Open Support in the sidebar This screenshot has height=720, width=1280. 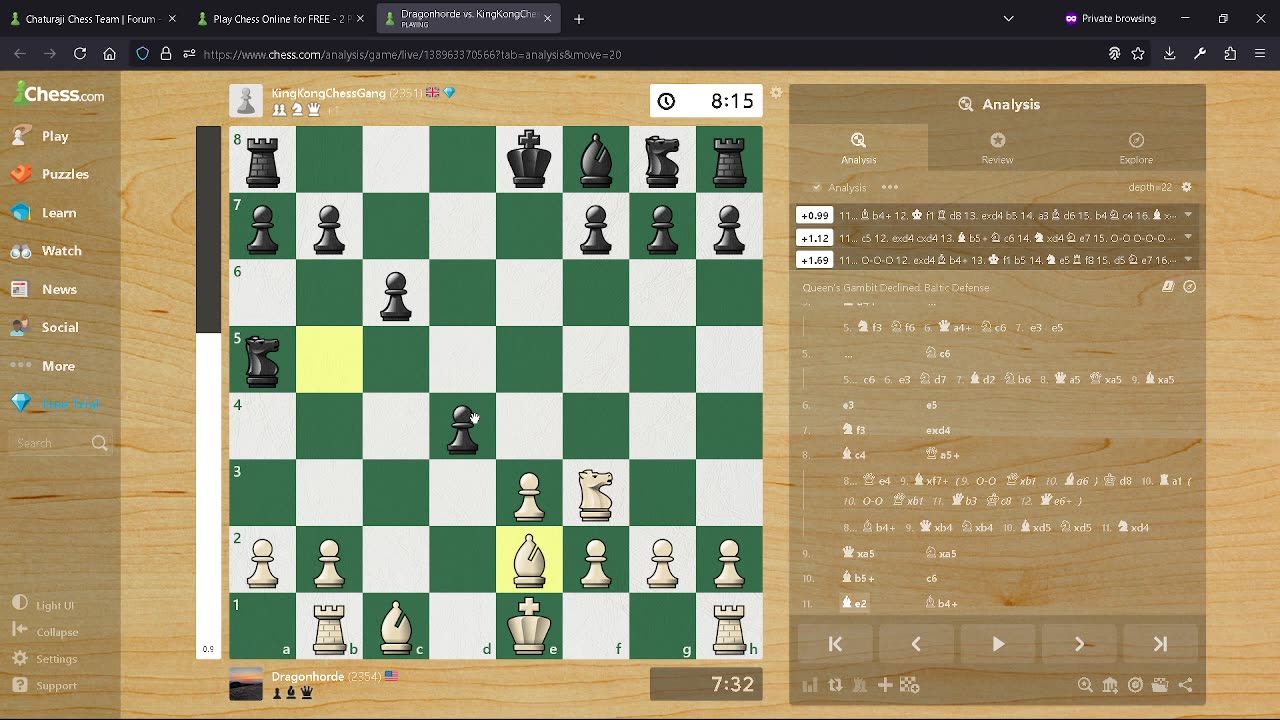(46, 686)
